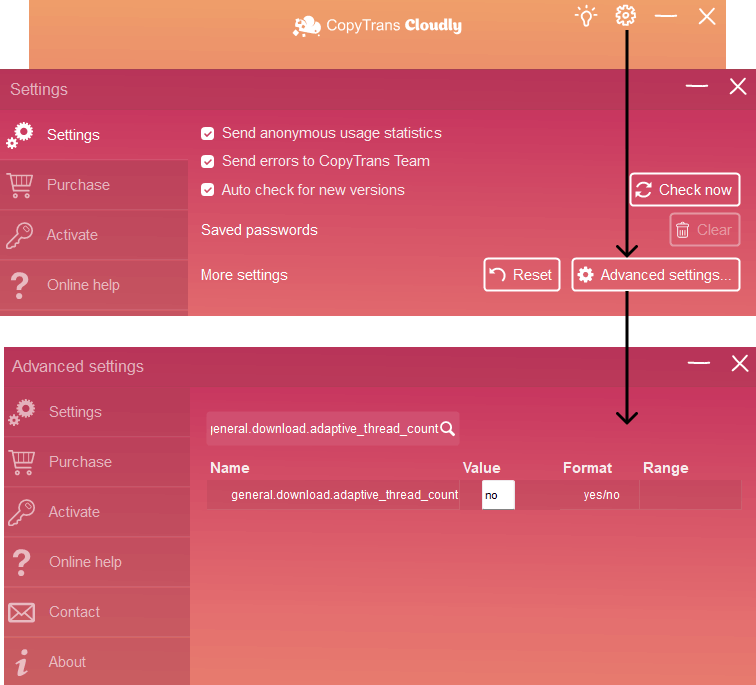The image size is (756, 685).
Task: Click the CopyTrans Cloudly cloud logo
Action: pyautogui.click(x=307, y=26)
